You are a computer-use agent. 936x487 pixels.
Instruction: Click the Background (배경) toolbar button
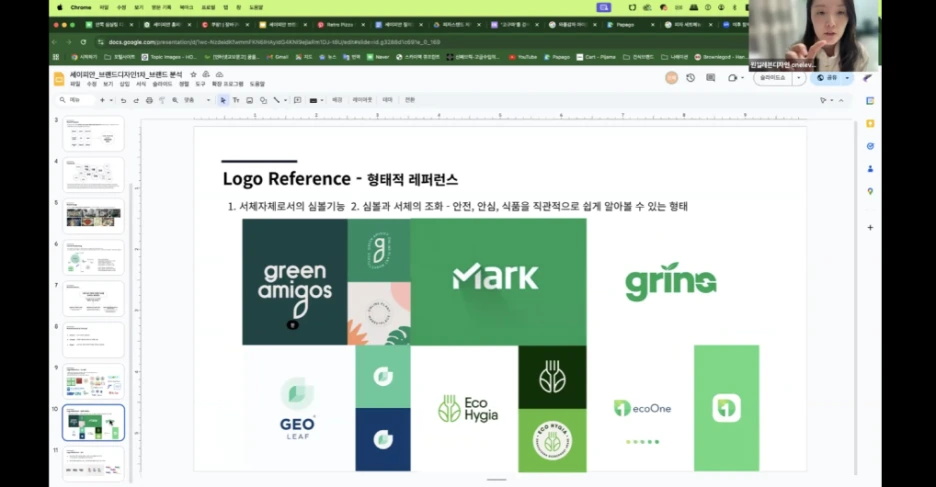337,100
